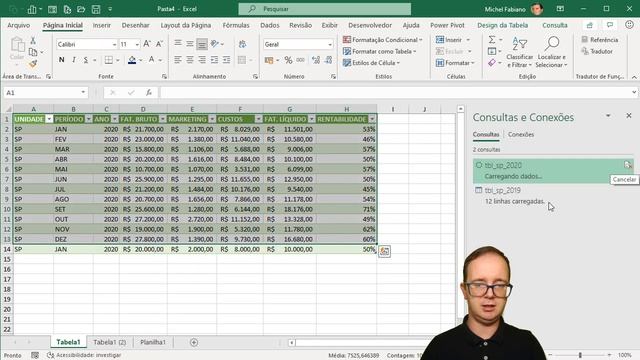The width and height of the screenshot is (640, 360).
Task: Open the PERÍODO column filter dropdown
Action: coord(89,119)
